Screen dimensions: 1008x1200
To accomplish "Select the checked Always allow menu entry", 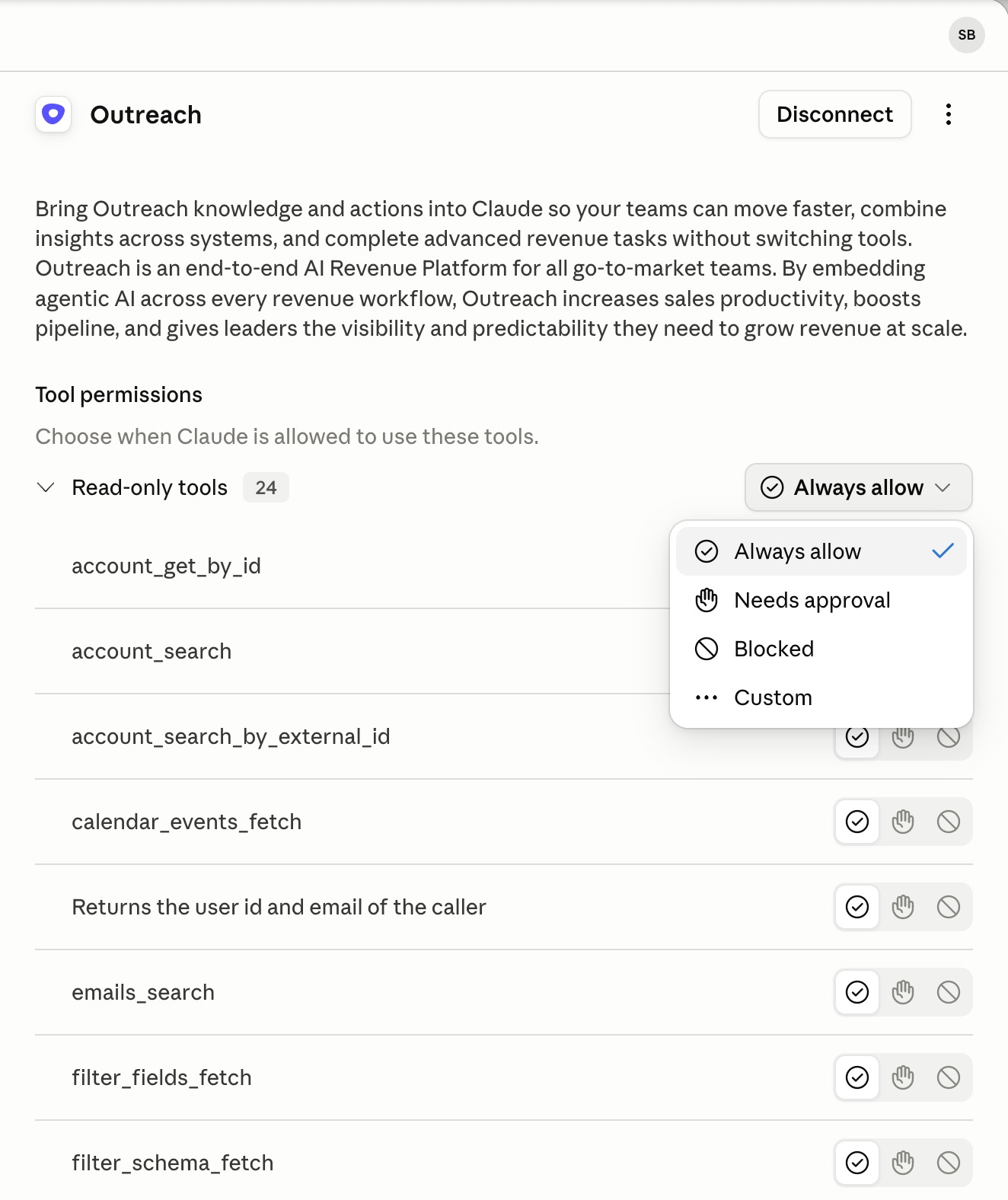I will [821, 551].
